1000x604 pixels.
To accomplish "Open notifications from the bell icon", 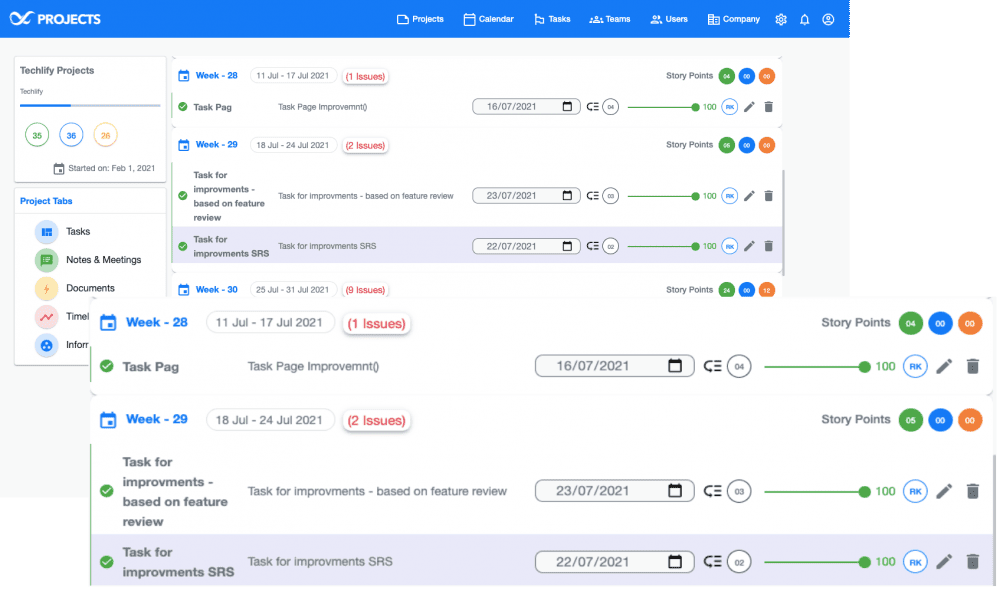I will click(x=804, y=19).
